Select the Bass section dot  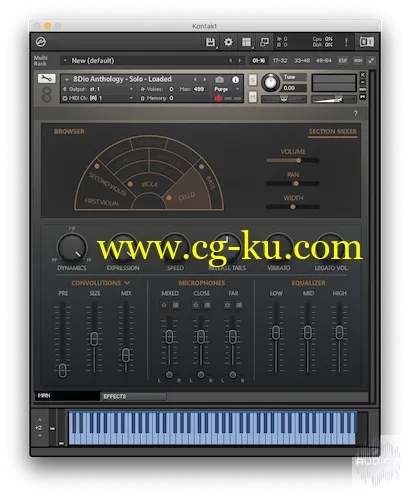click(201, 166)
